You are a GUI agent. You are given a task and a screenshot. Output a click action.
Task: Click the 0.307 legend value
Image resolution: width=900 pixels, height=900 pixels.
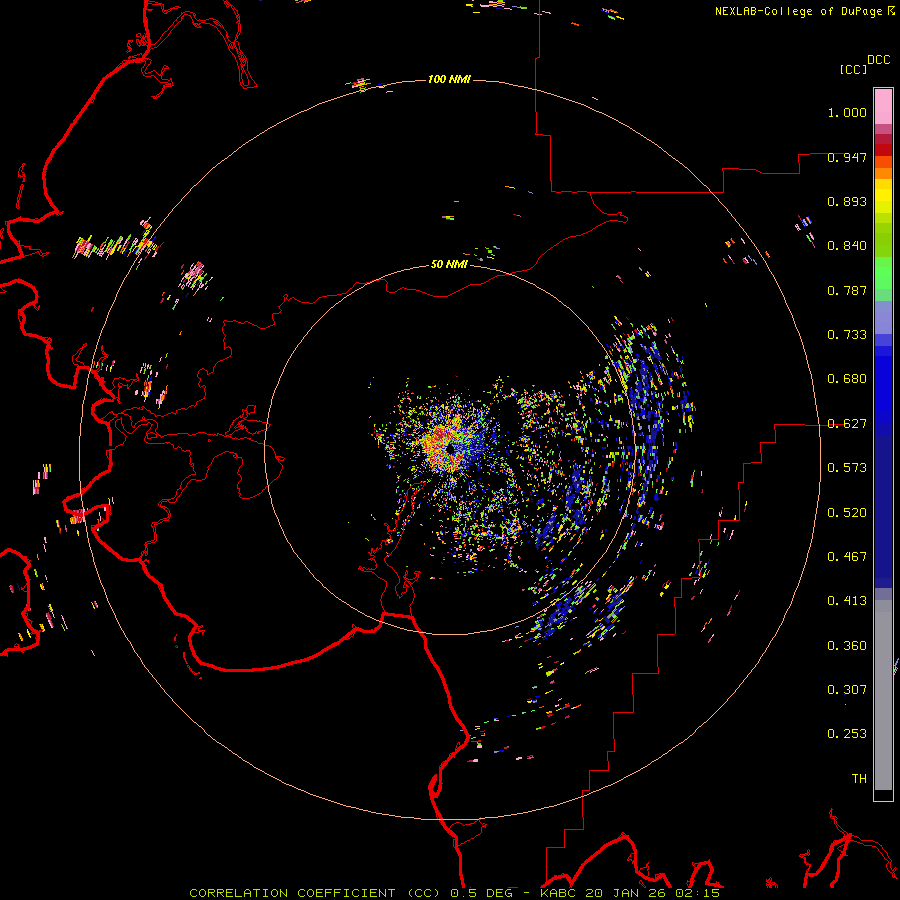click(x=847, y=690)
